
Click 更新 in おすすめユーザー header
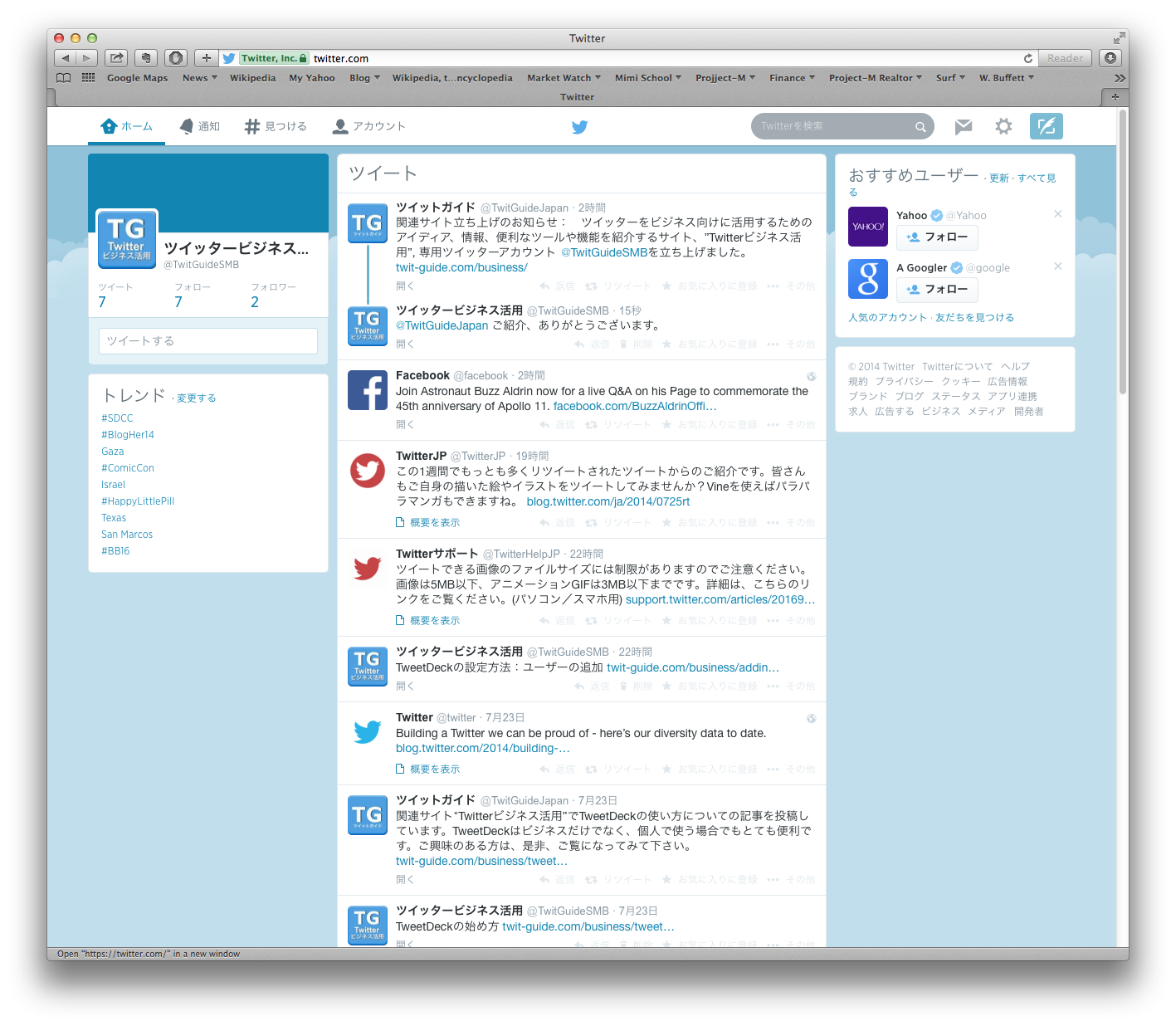[998, 178]
